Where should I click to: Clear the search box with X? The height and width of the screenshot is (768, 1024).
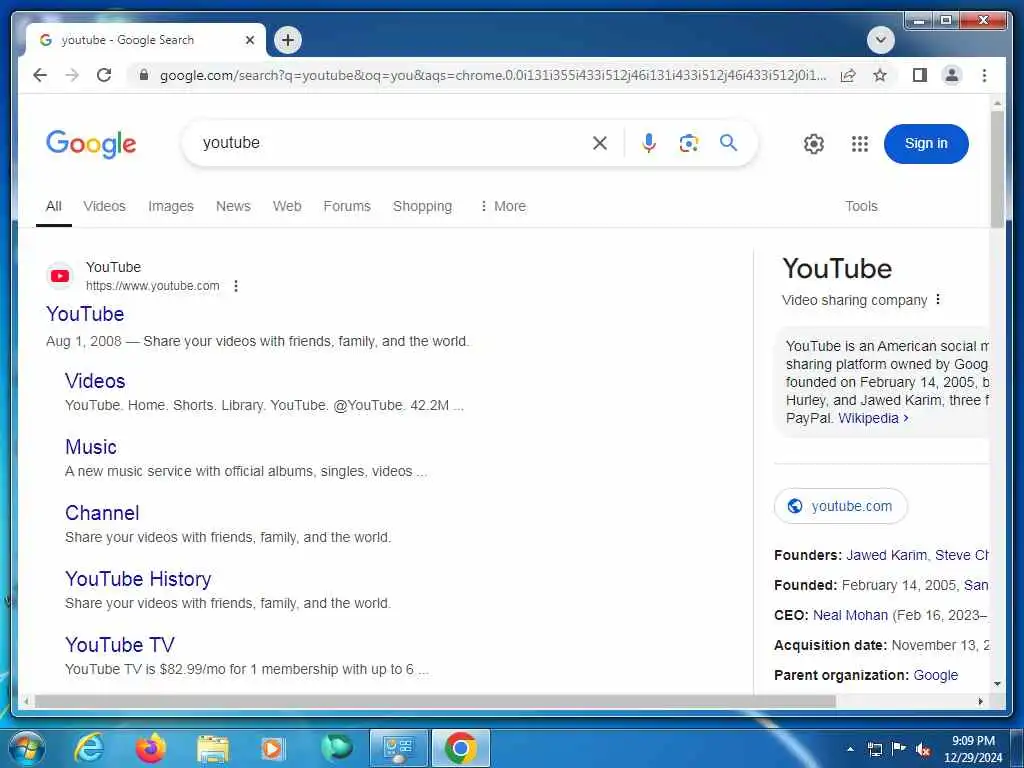click(x=600, y=143)
